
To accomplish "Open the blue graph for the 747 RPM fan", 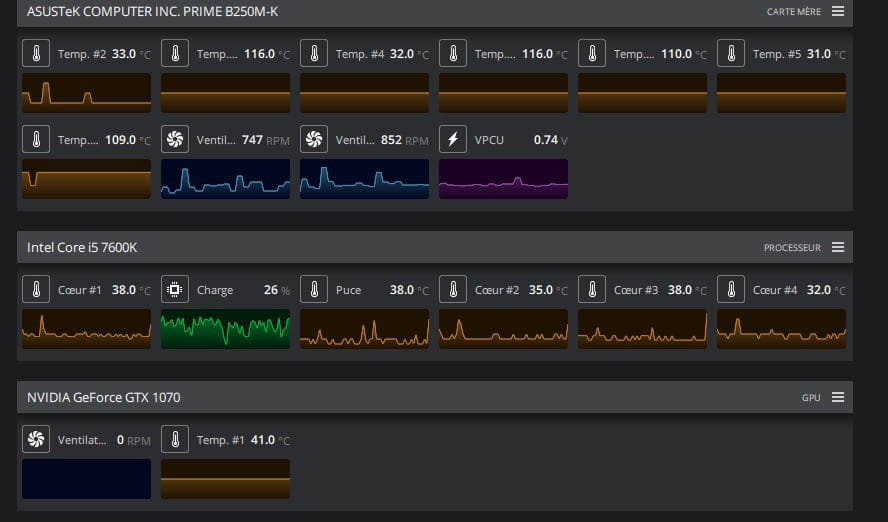I will tap(225, 179).
